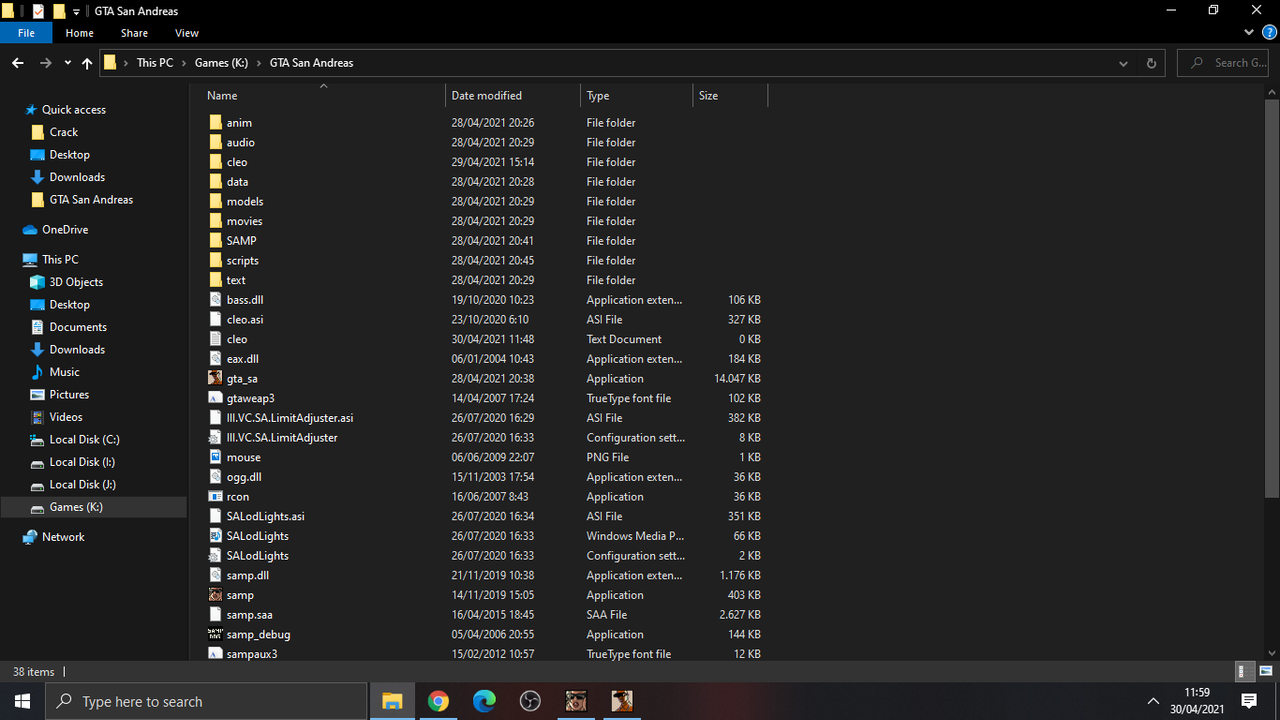Select the samp application file icon
Viewport: 1280px width, 720px height.
215,595
